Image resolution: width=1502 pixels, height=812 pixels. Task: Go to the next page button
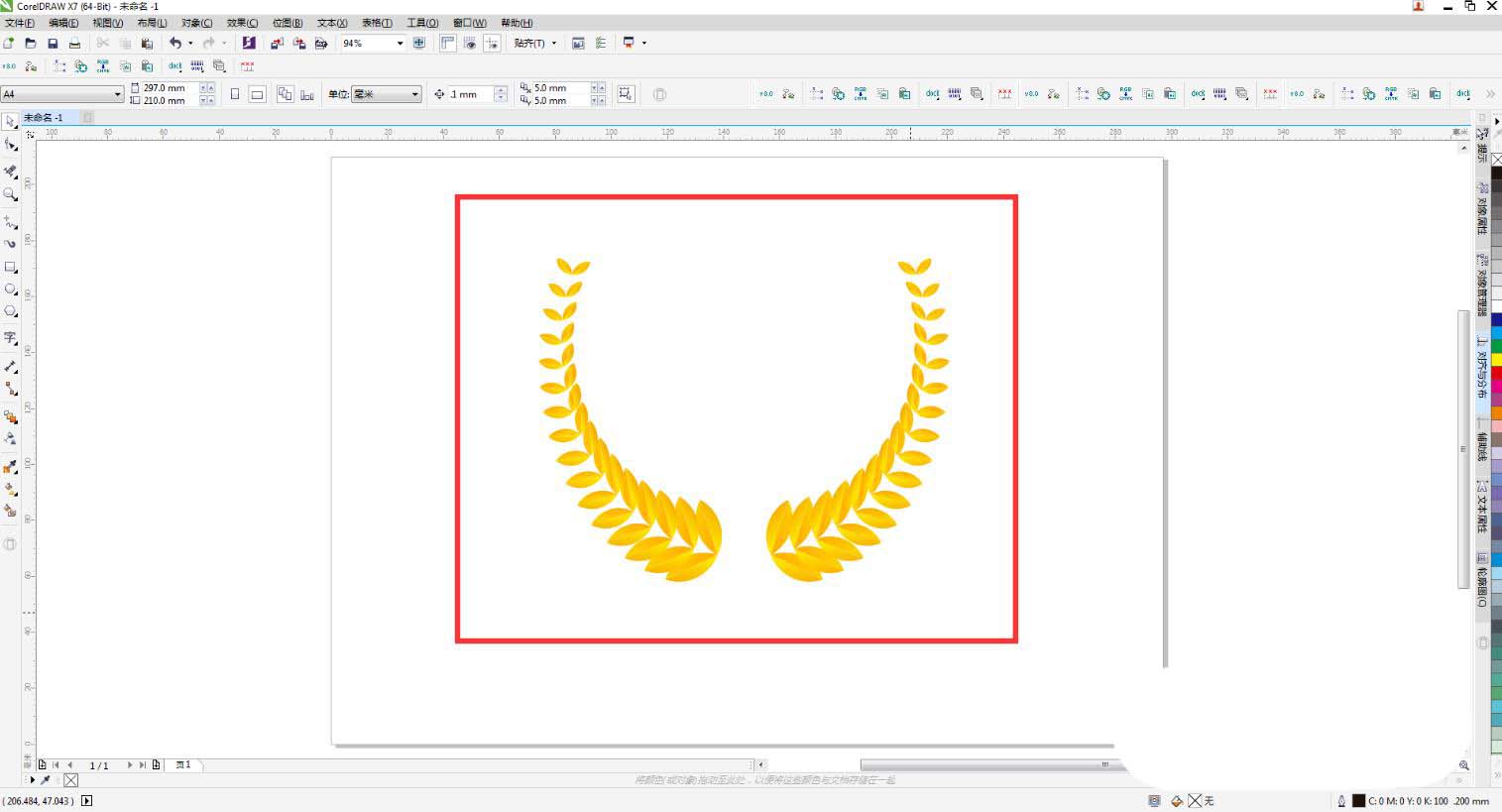pos(129,765)
